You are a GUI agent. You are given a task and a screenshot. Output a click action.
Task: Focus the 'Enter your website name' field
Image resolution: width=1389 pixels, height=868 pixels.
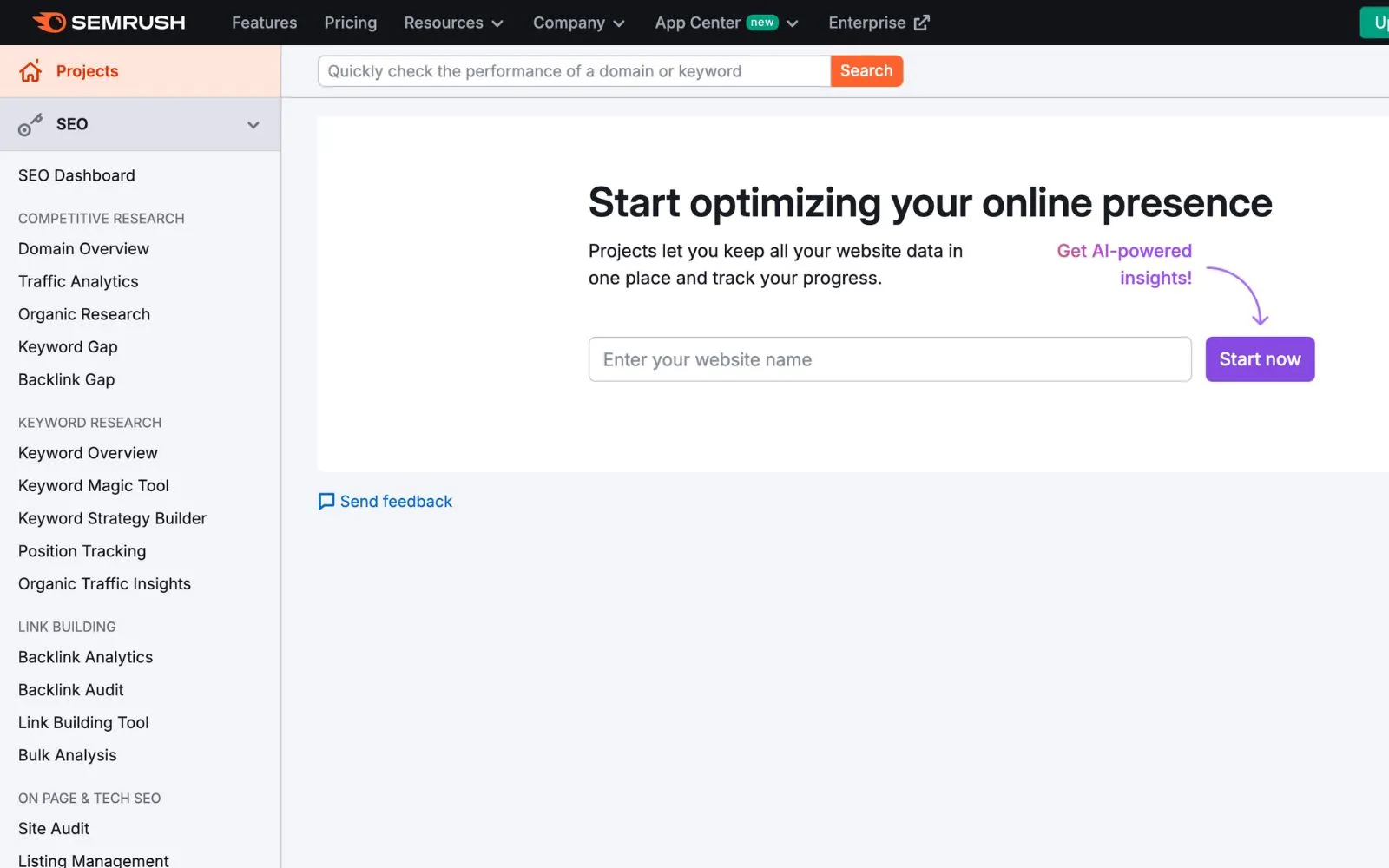pos(890,359)
